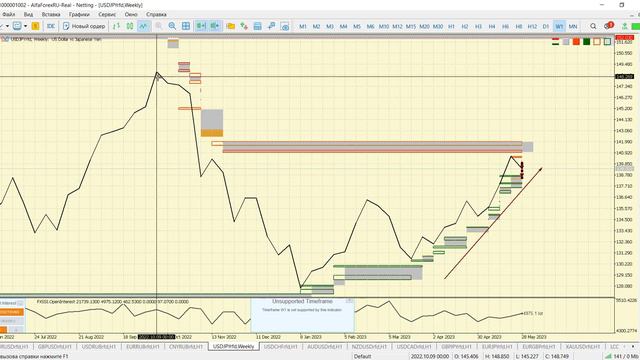
Task: Select H12 timeframe
Action: pyautogui.click(x=532, y=26)
